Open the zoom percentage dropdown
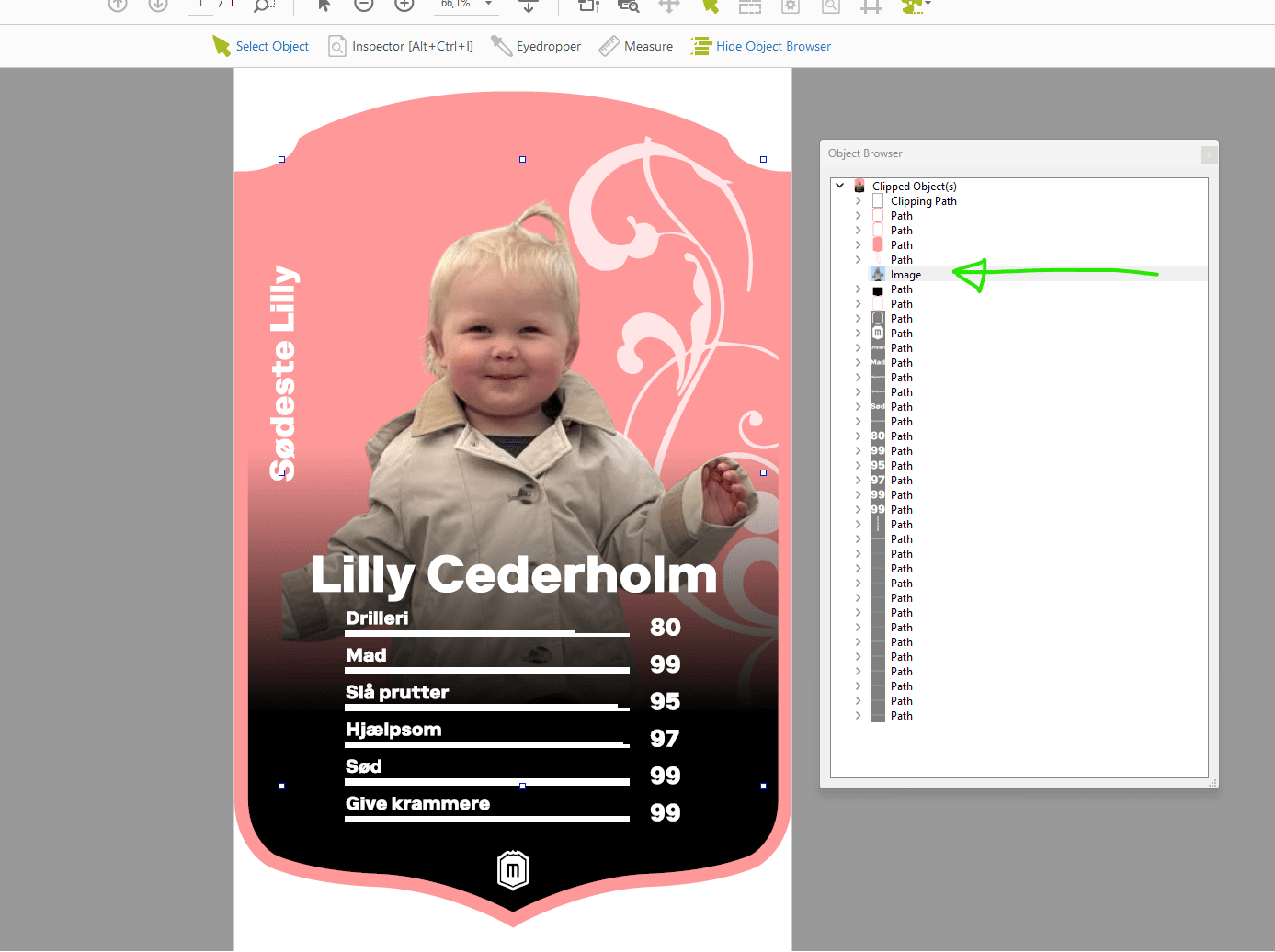The width and height of the screenshot is (1275, 952). 488,5
